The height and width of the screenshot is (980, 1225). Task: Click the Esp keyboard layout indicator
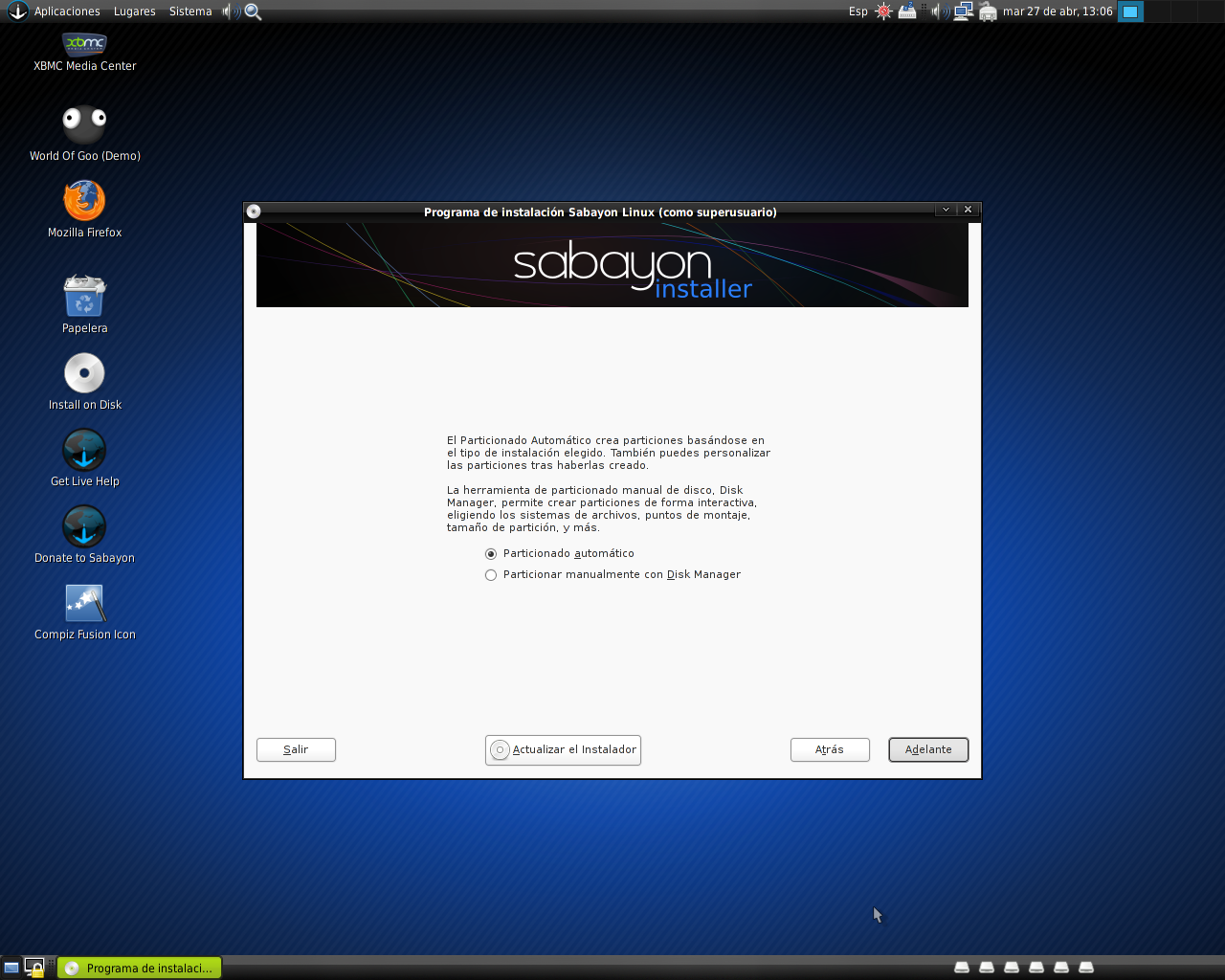[858, 11]
